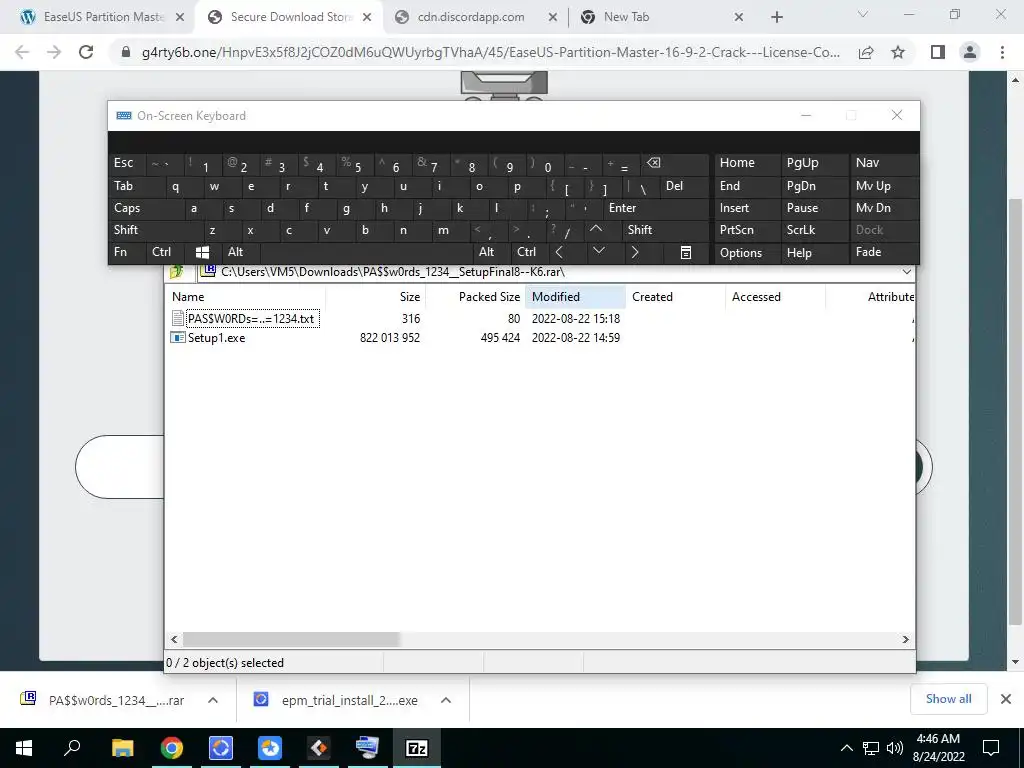The height and width of the screenshot is (768, 1024).
Task: Sort files by Packed Size column
Action: tap(475, 296)
